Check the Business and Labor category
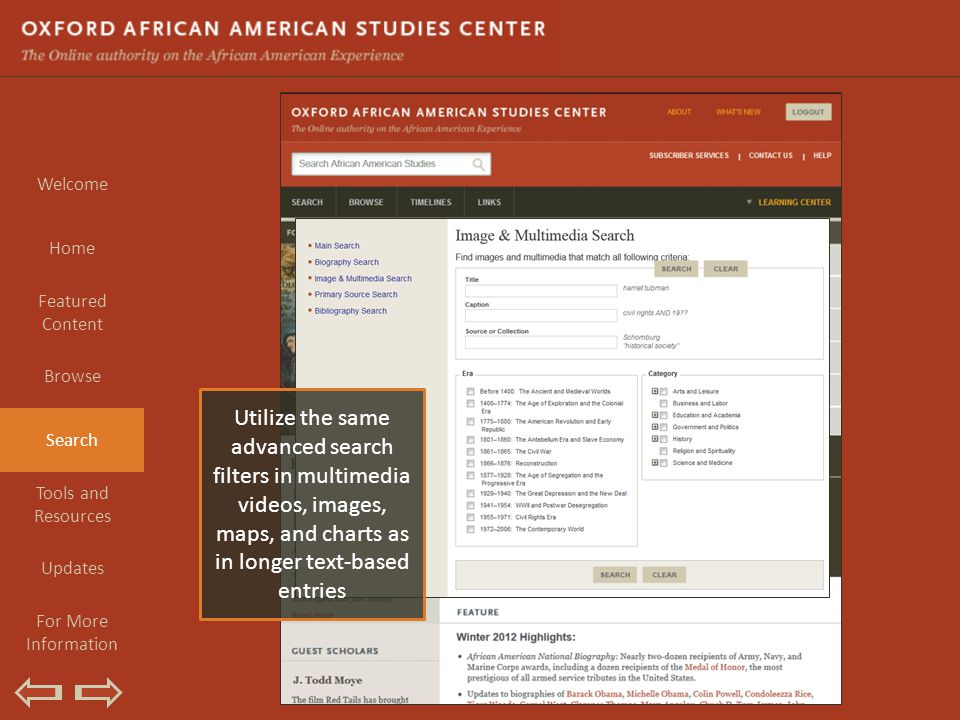960x720 pixels. (x=663, y=403)
